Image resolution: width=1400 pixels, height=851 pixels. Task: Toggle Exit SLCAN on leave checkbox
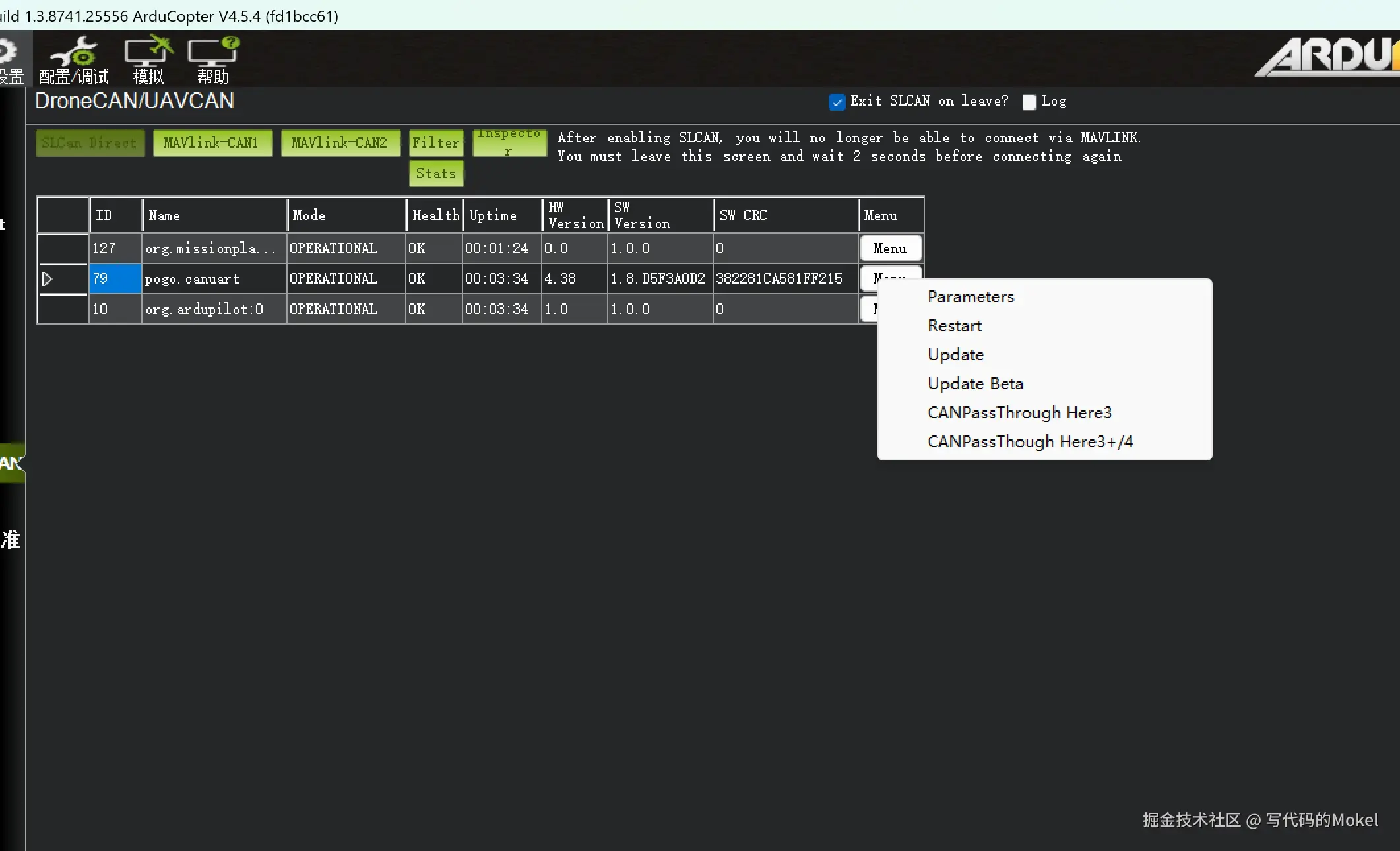837,102
